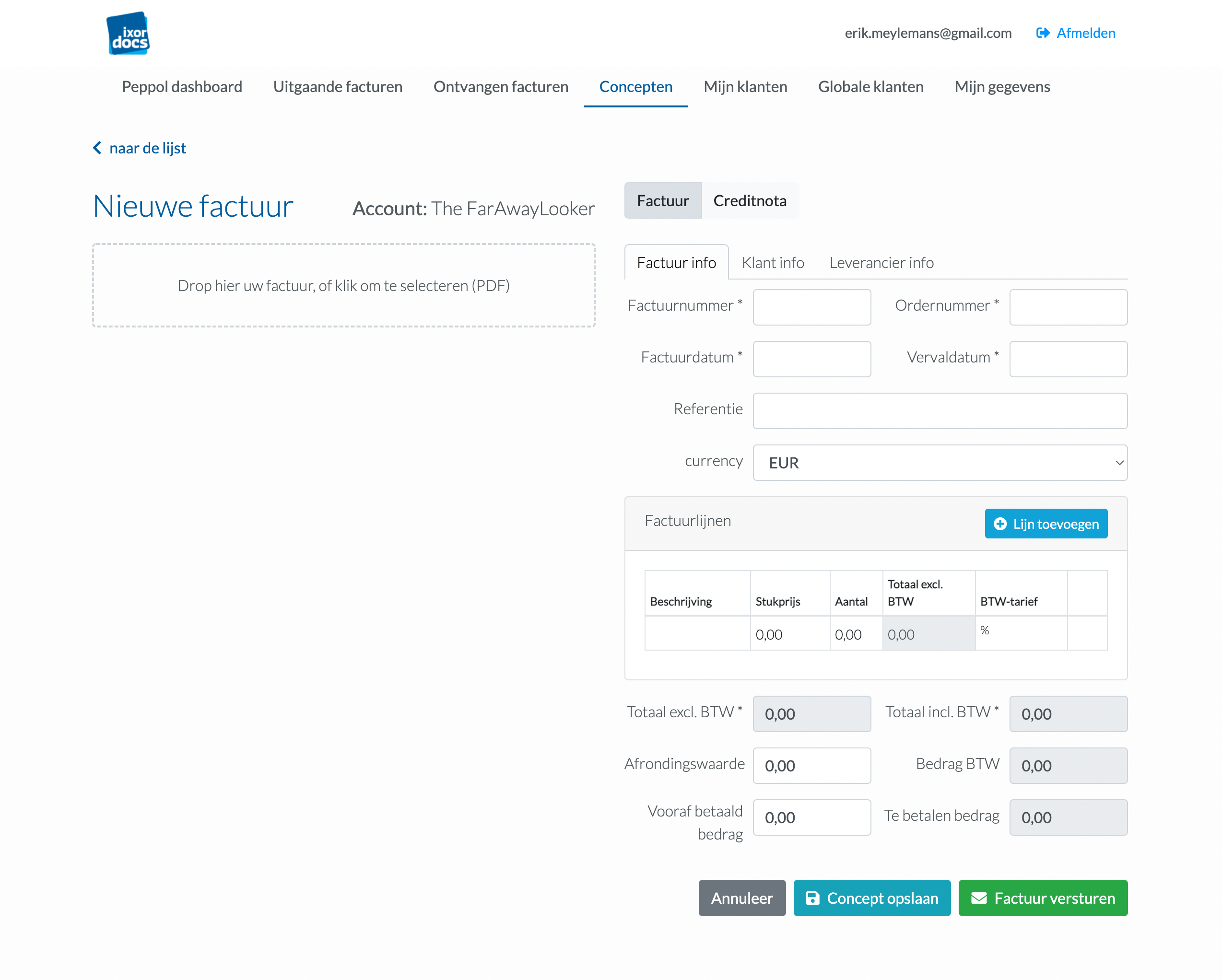Focus the Factuurnummer input field
This screenshot has width=1222, height=980.
click(x=811, y=307)
